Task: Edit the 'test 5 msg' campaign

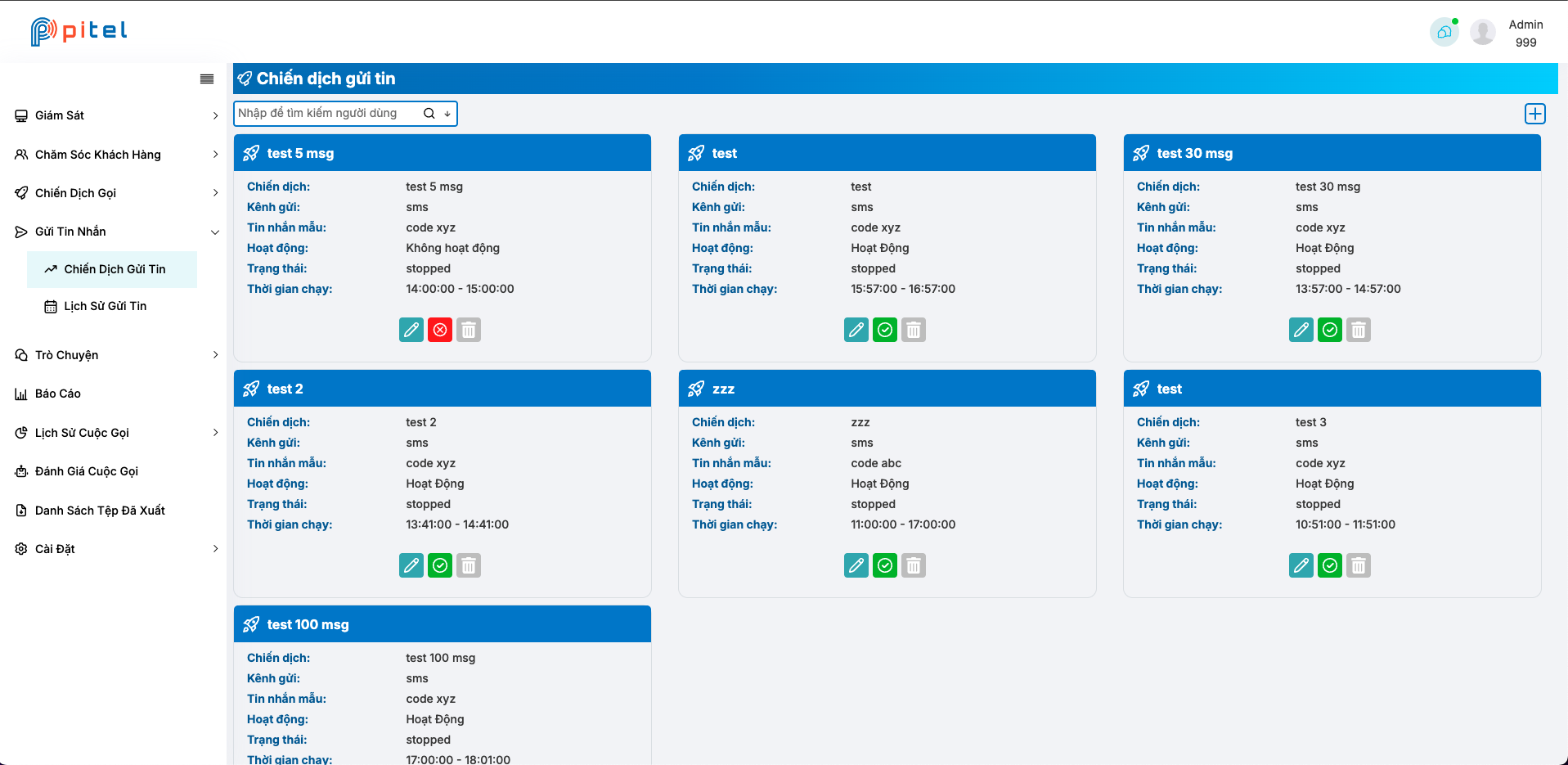Action: (411, 330)
